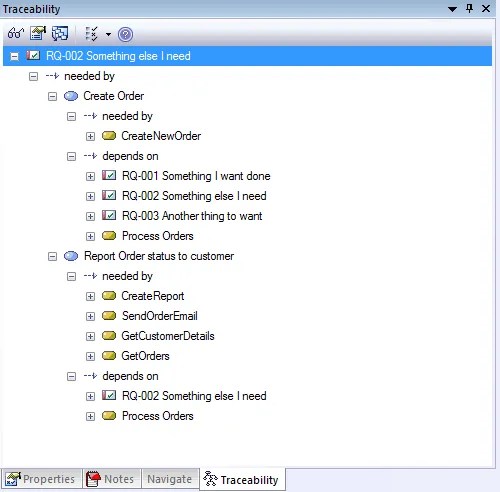Click the pin auto-hide icon
The height and width of the screenshot is (492, 500).
470,8
